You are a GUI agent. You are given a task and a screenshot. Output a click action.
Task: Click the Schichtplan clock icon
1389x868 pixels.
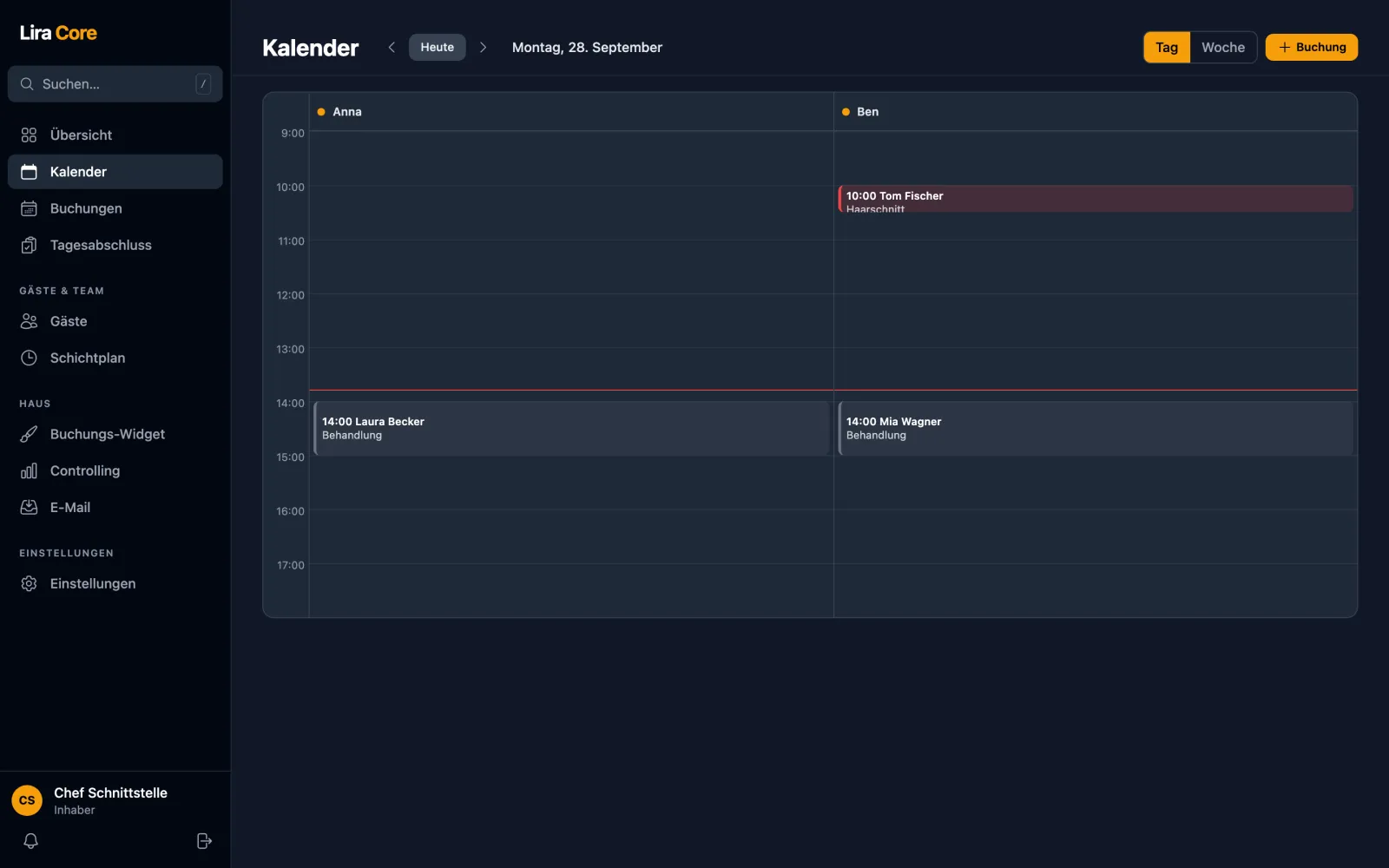[x=29, y=358]
